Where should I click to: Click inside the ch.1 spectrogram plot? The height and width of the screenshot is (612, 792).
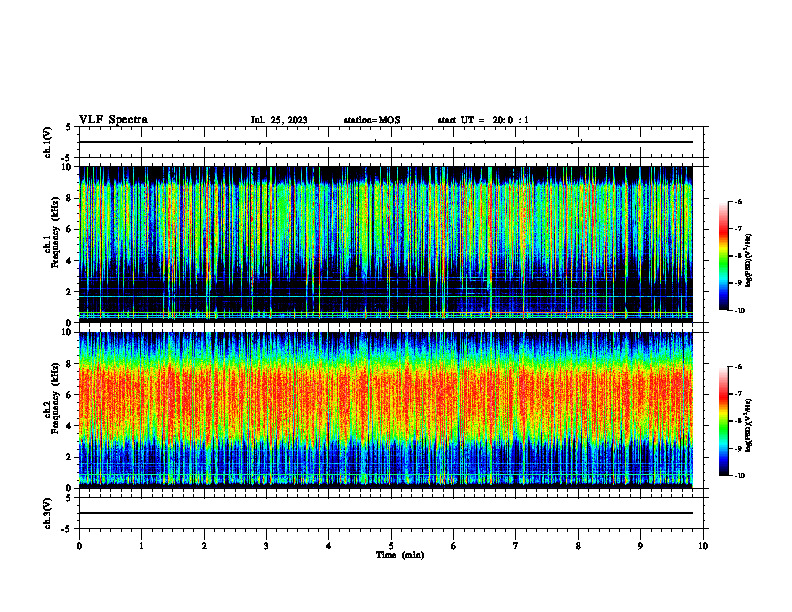click(385, 244)
